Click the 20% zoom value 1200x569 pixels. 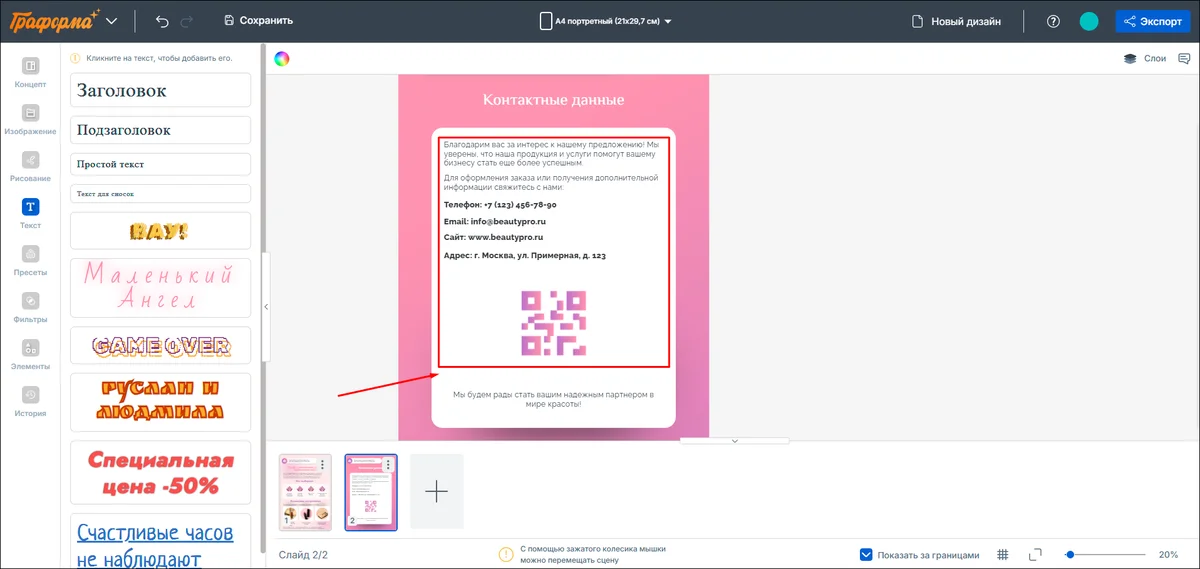click(x=1168, y=555)
